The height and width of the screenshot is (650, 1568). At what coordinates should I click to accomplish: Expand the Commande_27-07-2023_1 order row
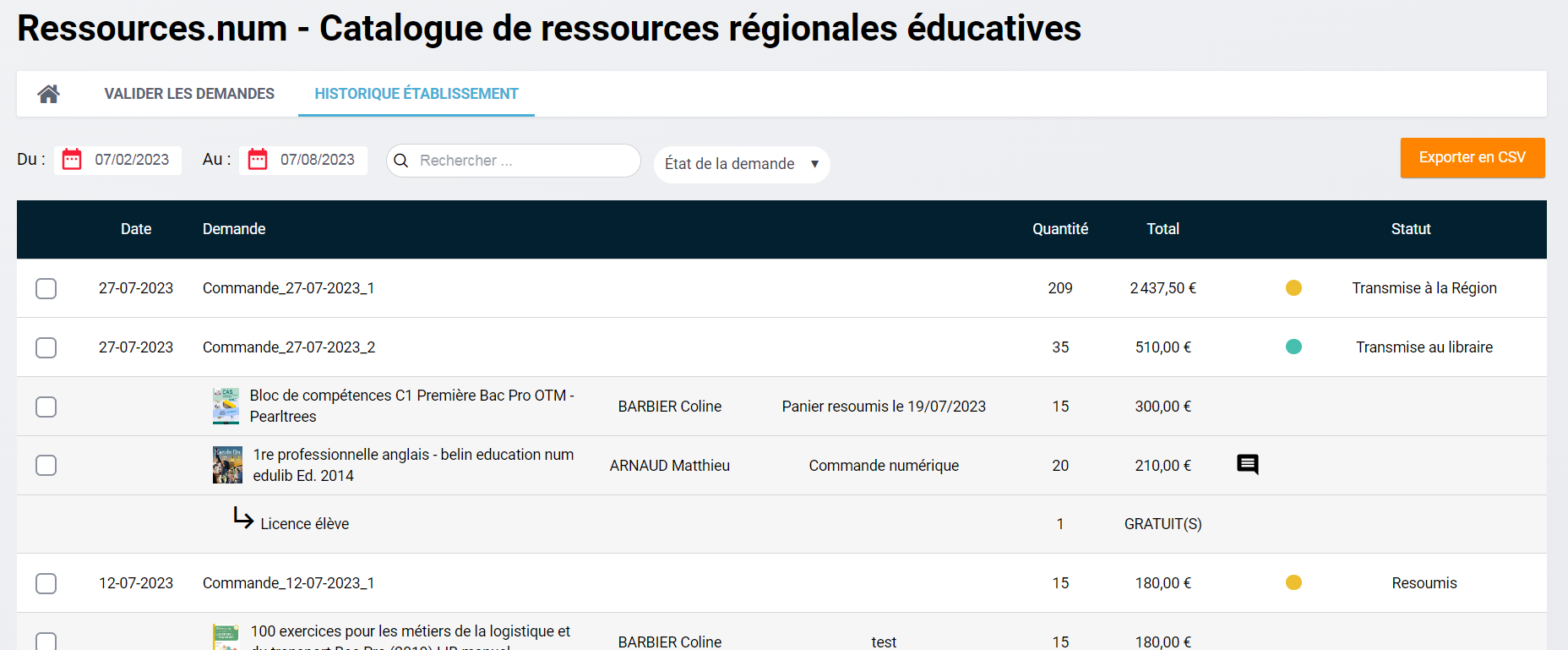[x=288, y=288]
